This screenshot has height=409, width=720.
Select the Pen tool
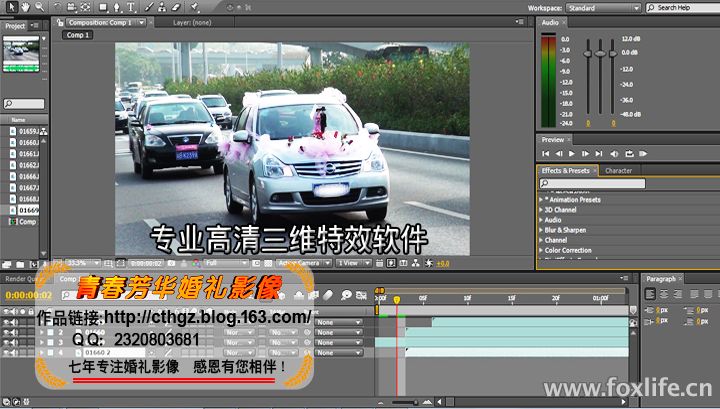[117, 7]
